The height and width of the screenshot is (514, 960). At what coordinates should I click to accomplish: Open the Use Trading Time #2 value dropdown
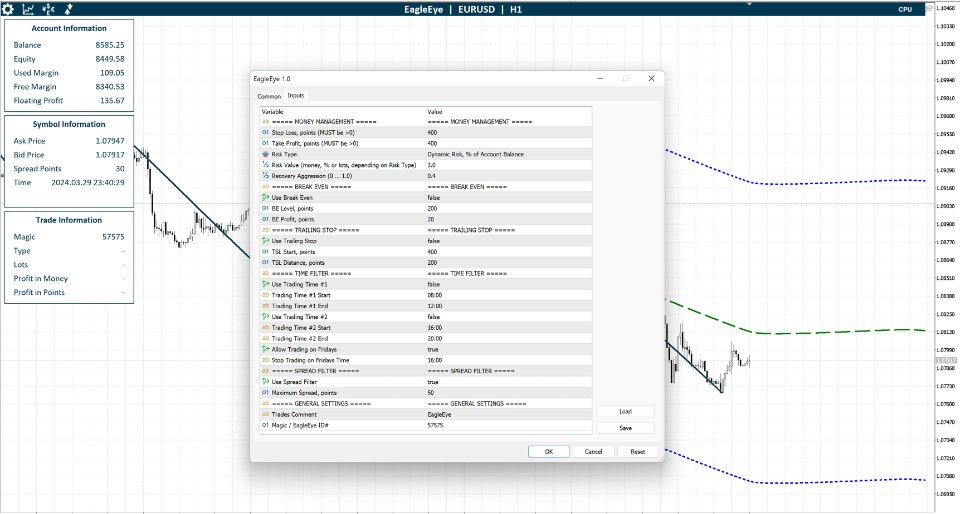(x=434, y=317)
